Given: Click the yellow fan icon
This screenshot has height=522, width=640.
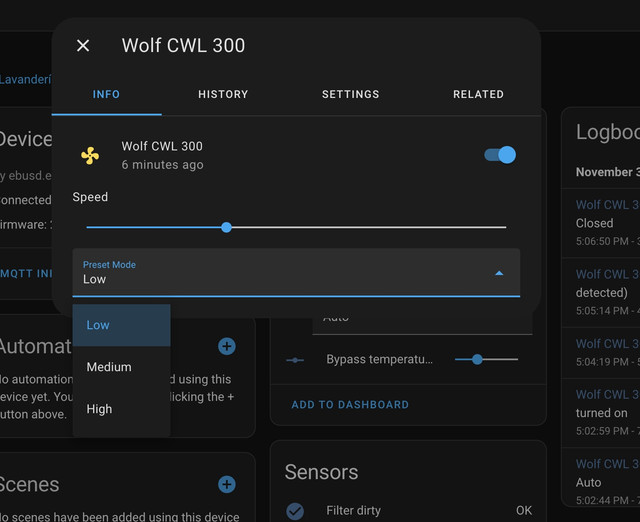Looking at the screenshot, I should (90, 155).
